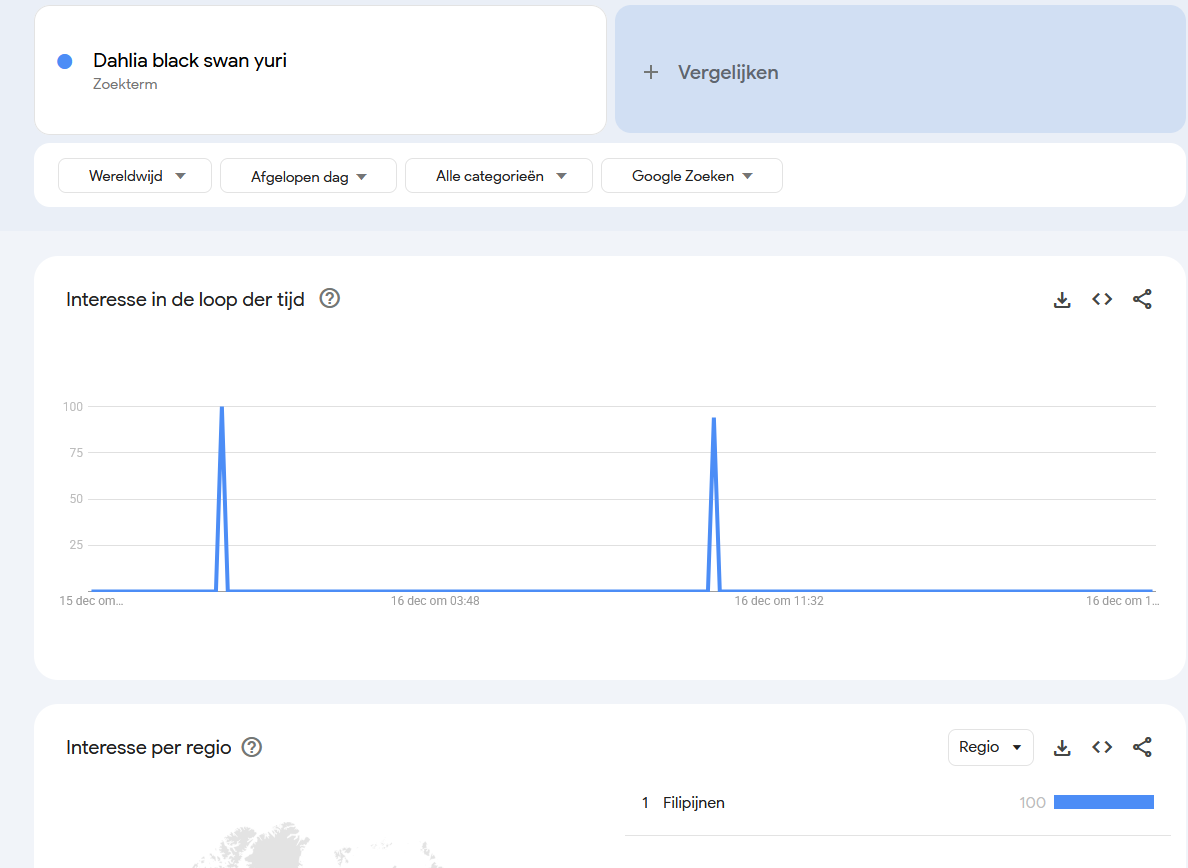Click the 'Interesse in de loop der tijd' heading
This screenshot has width=1188, height=868.
185,300
